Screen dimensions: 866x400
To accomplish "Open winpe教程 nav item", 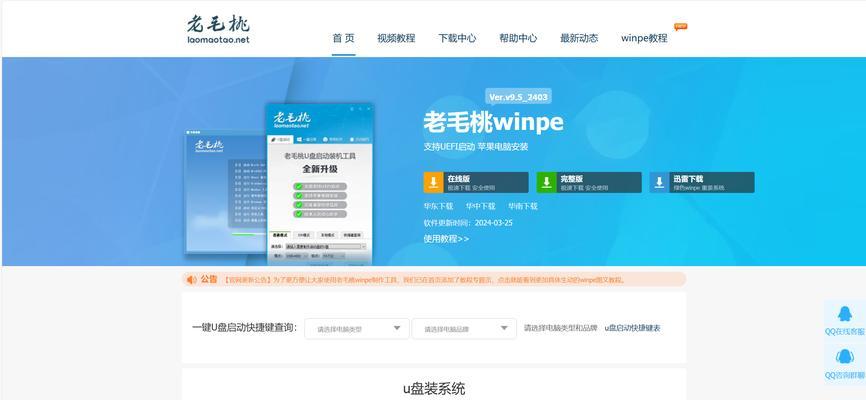I will pos(644,38).
